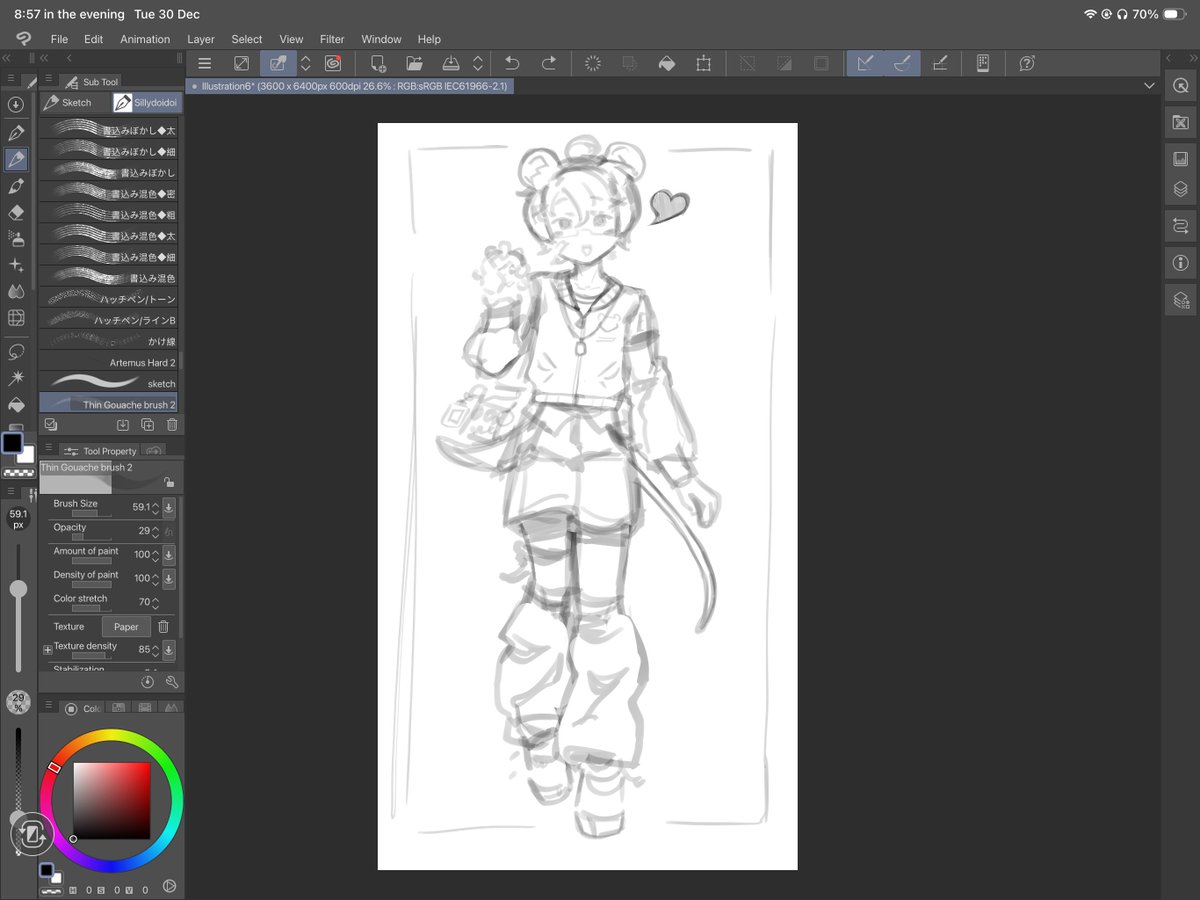Open the File menu
Image resolution: width=1200 pixels, height=900 pixels.
(x=59, y=39)
